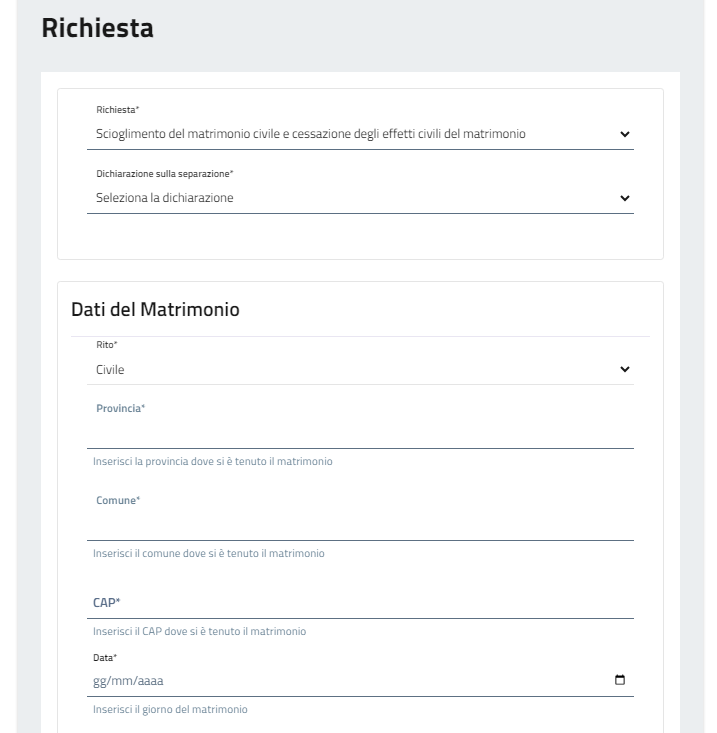Click the 'Inserisci la provincia' helper text
The image size is (717, 733).
pyautogui.click(x=214, y=462)
